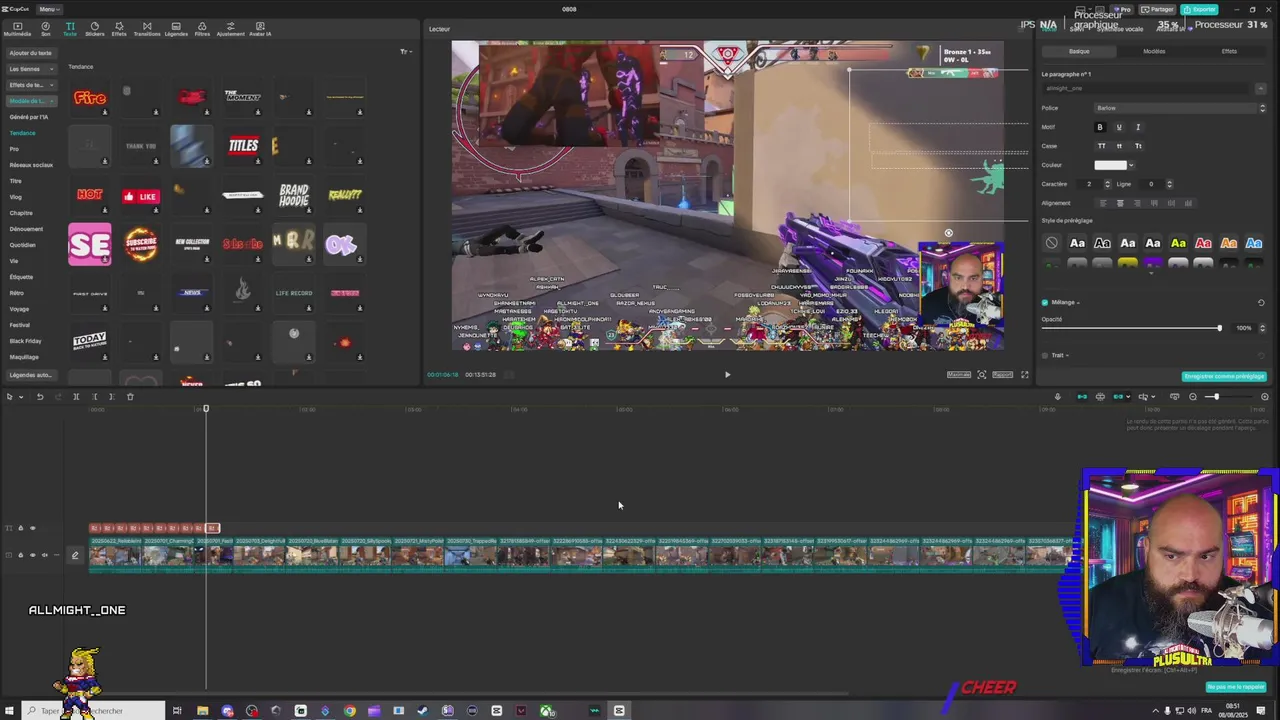Click the cover edit pencil on main track
Image resolution: width=1280 pixels, height=720 pixels.
74,555
